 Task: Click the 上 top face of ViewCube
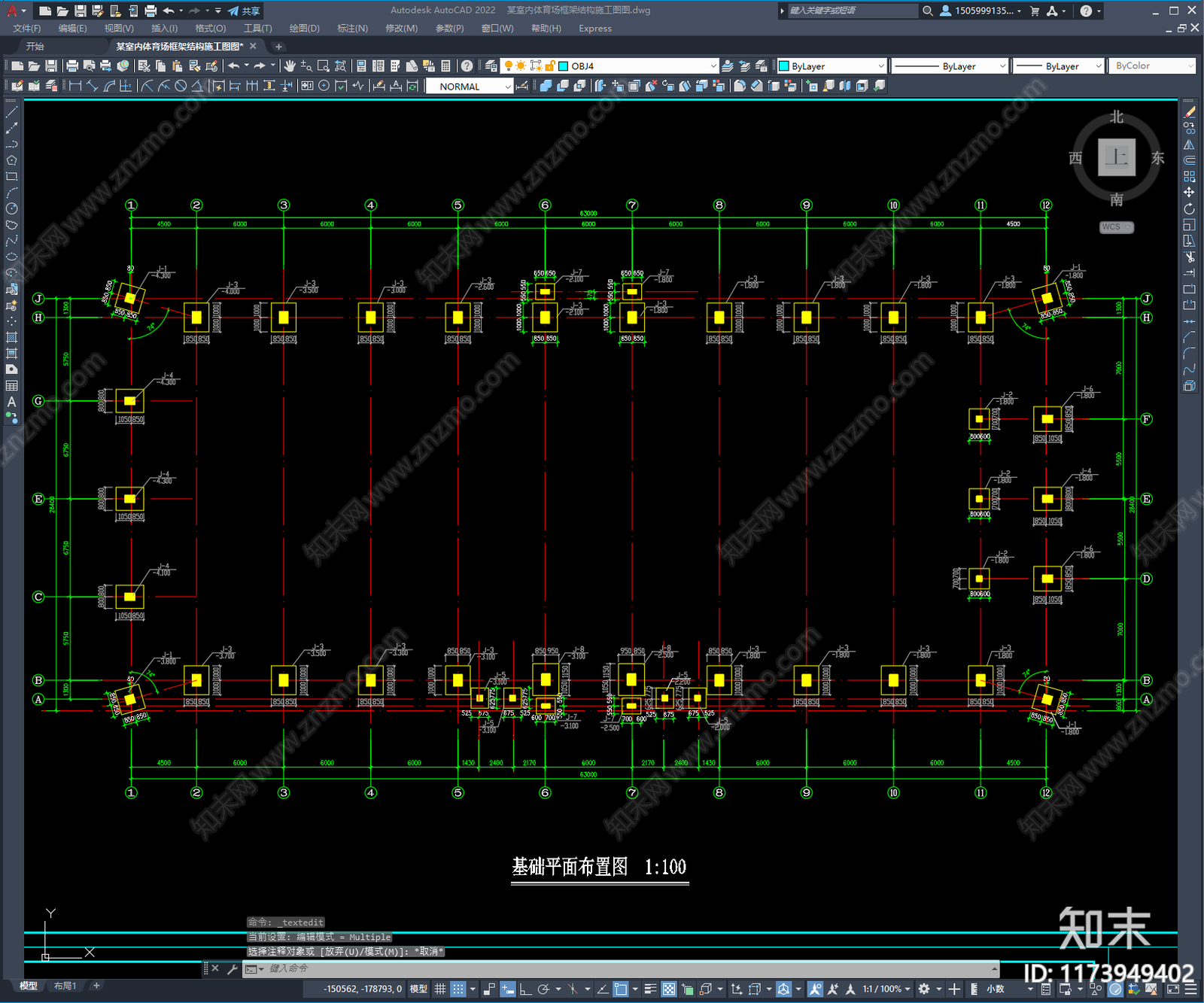pyautogui.click(x=1116, y=158)
